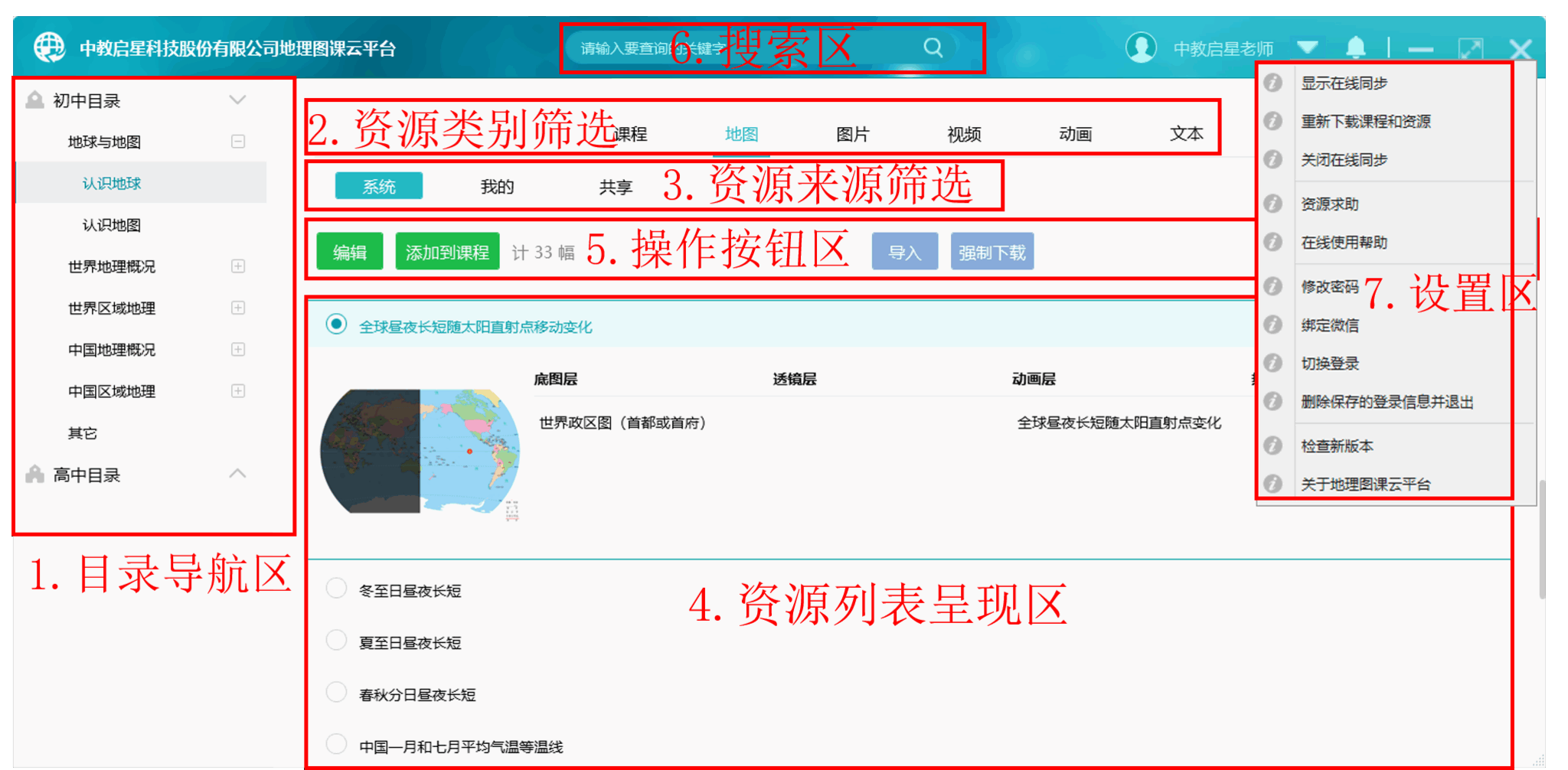Click info icon beside 检查新版本

tap(1272, 445)
